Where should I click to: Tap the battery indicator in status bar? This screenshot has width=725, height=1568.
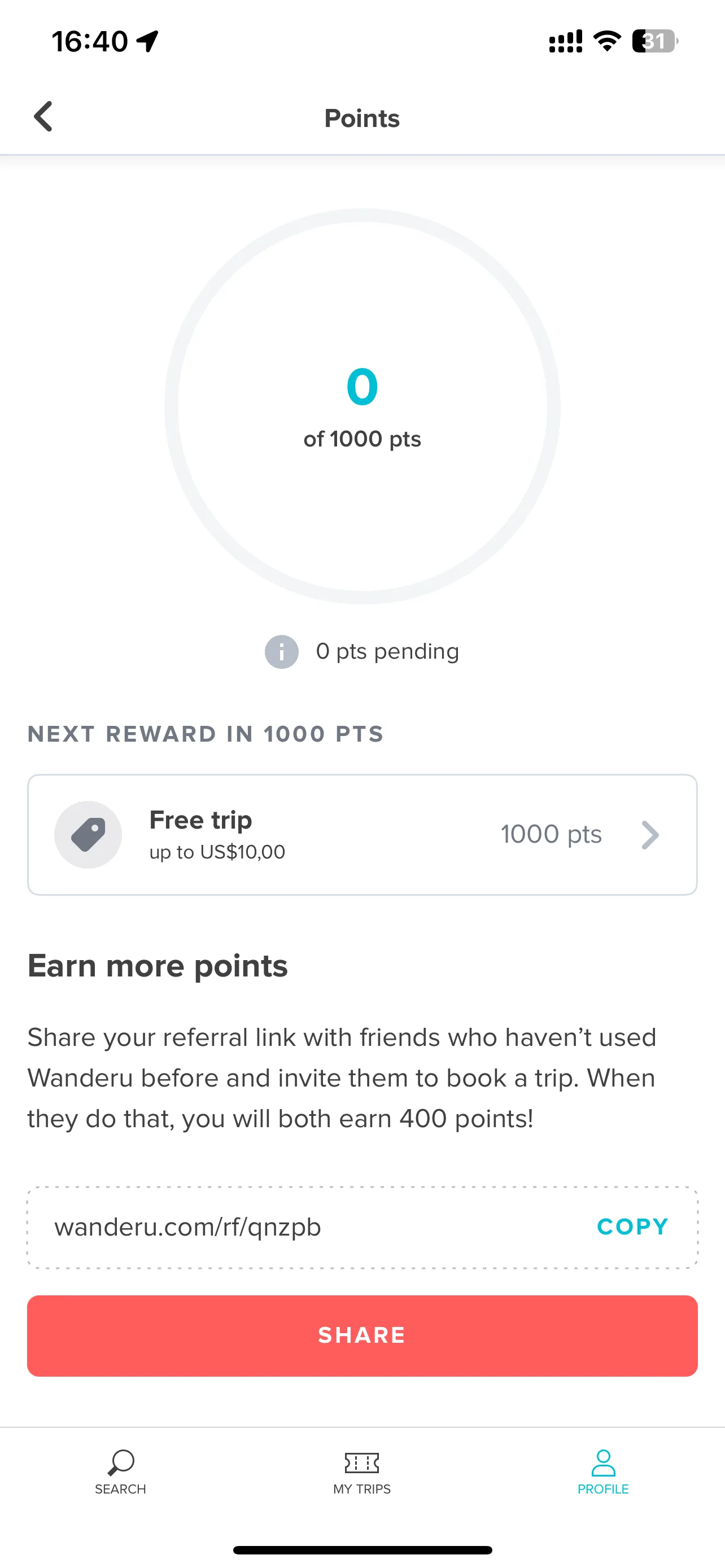pyautogui.click(x=655, y=41)
